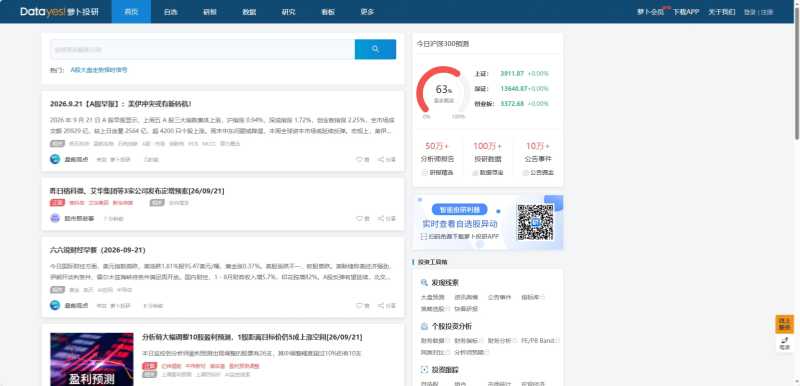
Task: Click author avatar on 六六说财经早餐 article
Action: 55,305
